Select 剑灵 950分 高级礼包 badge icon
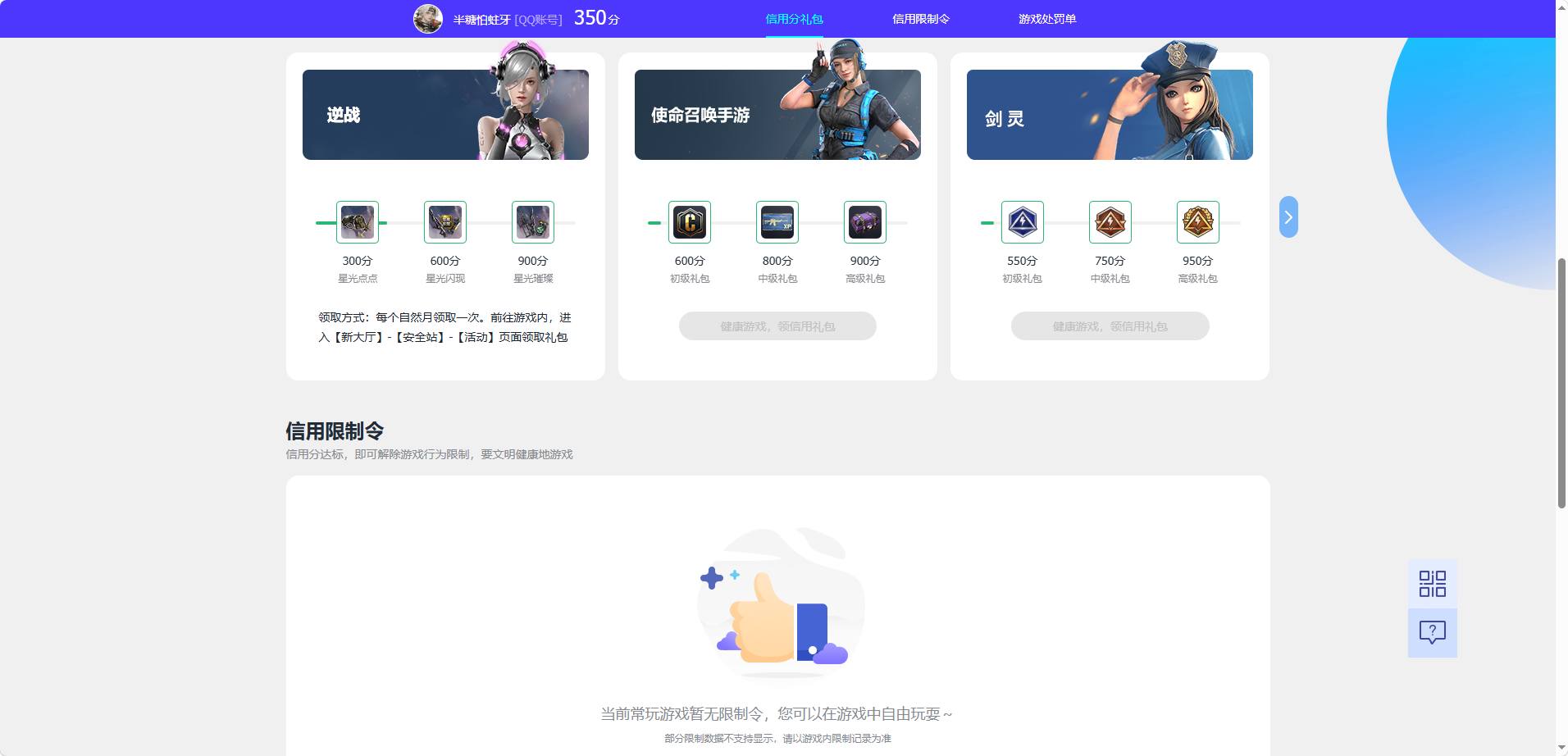 pos(1198,222)
